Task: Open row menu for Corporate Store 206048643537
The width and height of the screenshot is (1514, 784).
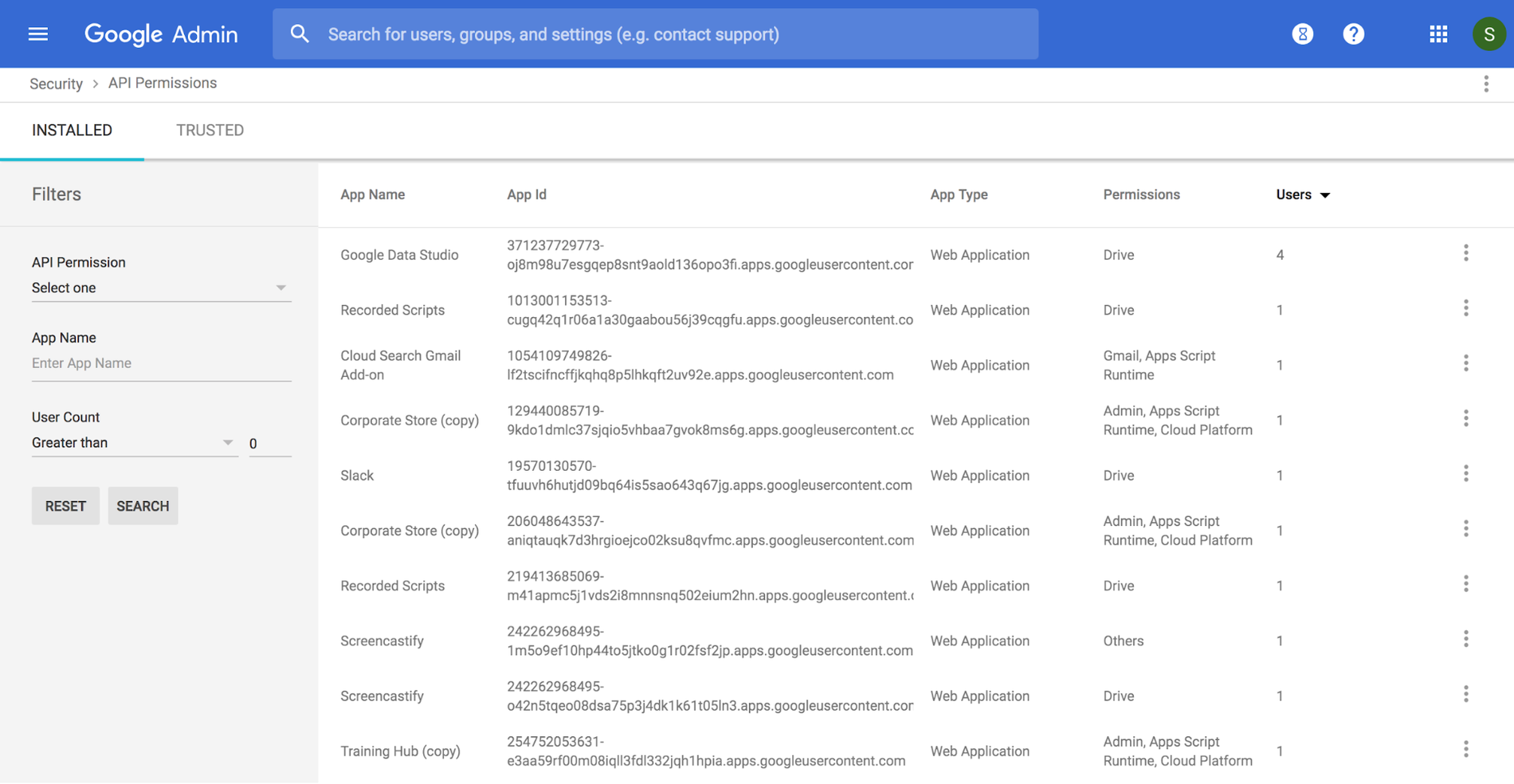Action: click(x=1465, y=529)
